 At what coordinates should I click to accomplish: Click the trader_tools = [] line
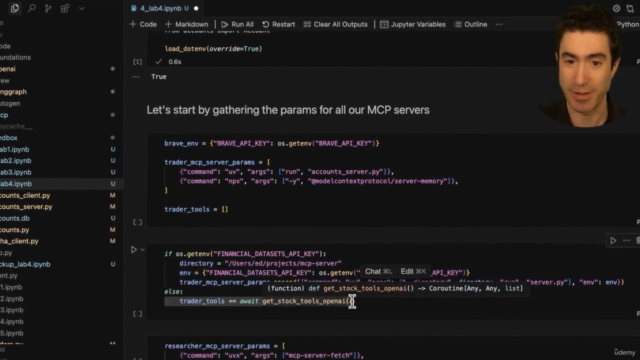pos(196,209)
